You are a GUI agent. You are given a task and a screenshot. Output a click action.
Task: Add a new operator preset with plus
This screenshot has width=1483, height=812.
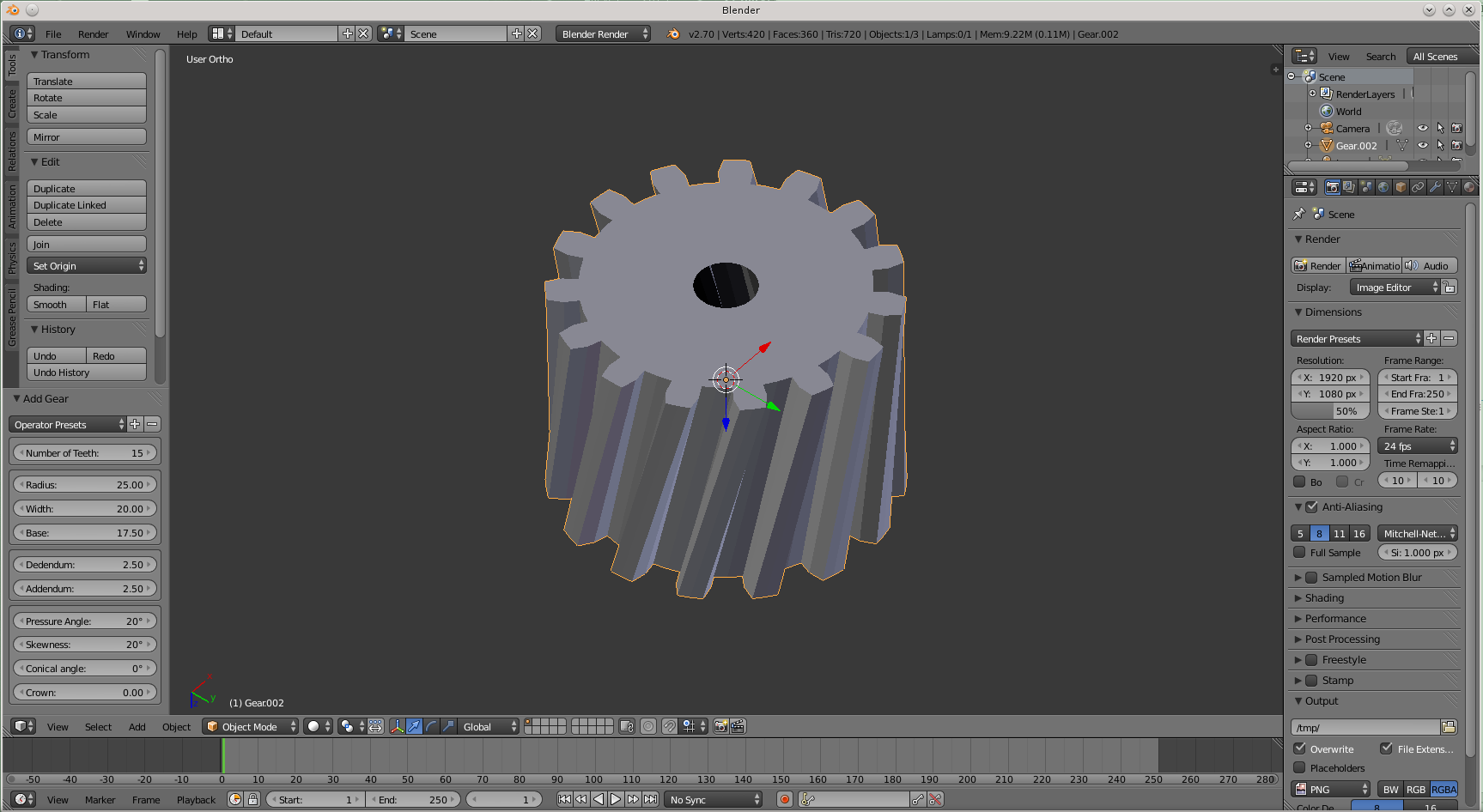135,424
